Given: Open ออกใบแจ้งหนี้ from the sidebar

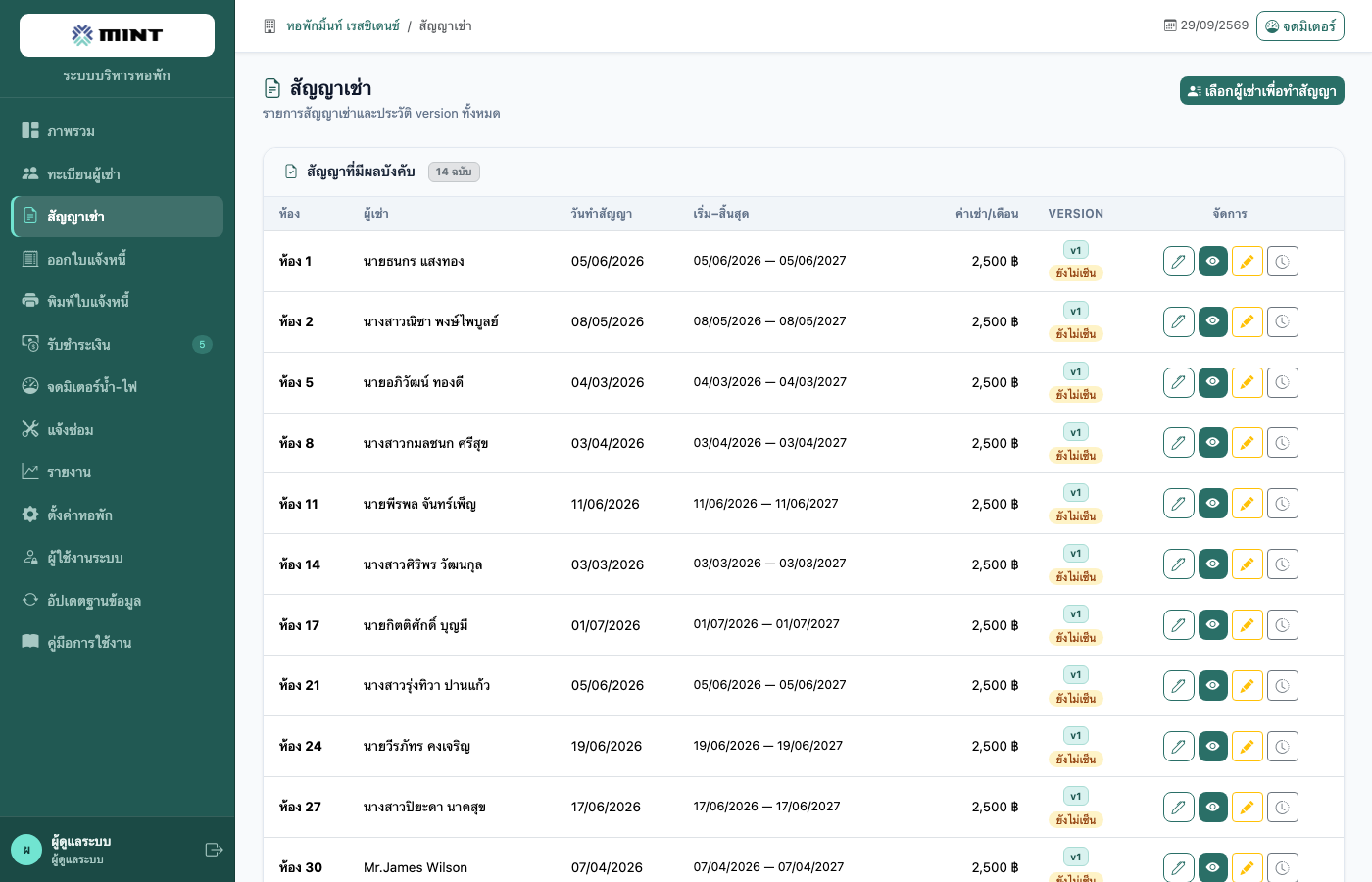Looking at the screenshot, I should pos(117,260).
